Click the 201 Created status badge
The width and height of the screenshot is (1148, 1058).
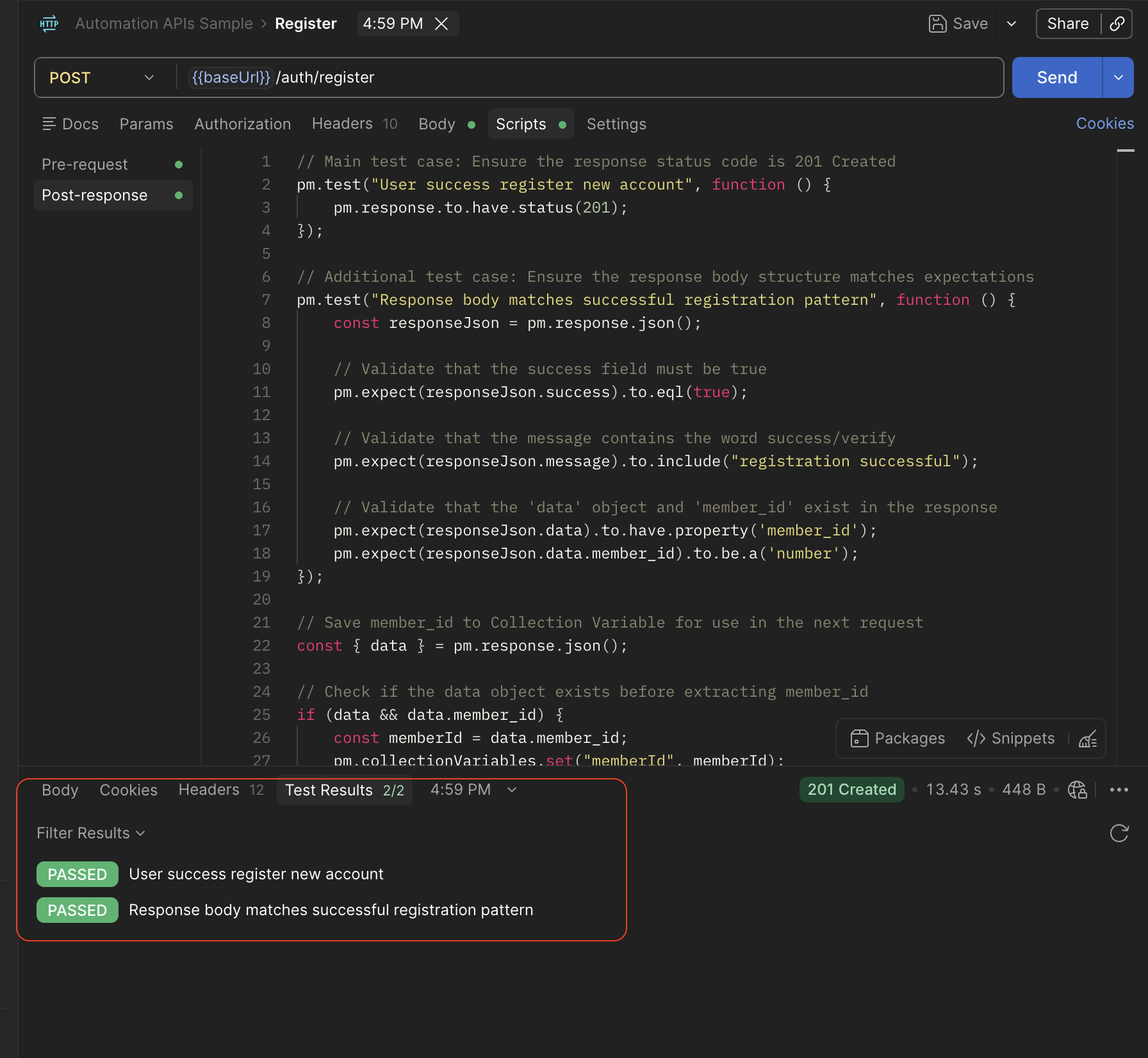pyautogui.click(x=851, y=790)
